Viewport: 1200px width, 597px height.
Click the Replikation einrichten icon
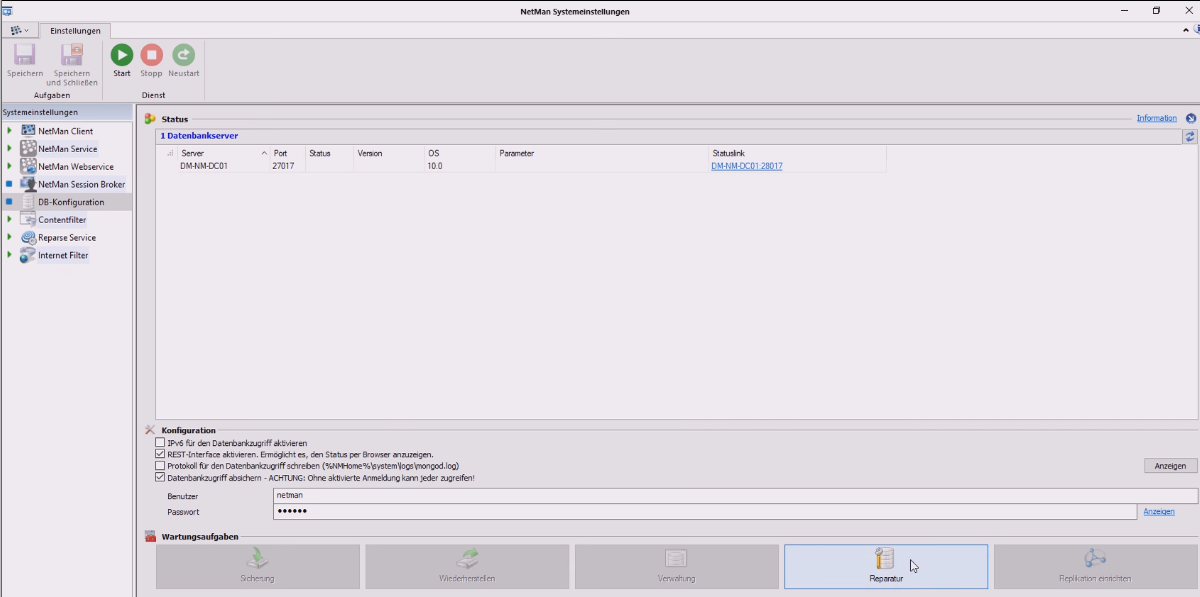click(1095, 566)
